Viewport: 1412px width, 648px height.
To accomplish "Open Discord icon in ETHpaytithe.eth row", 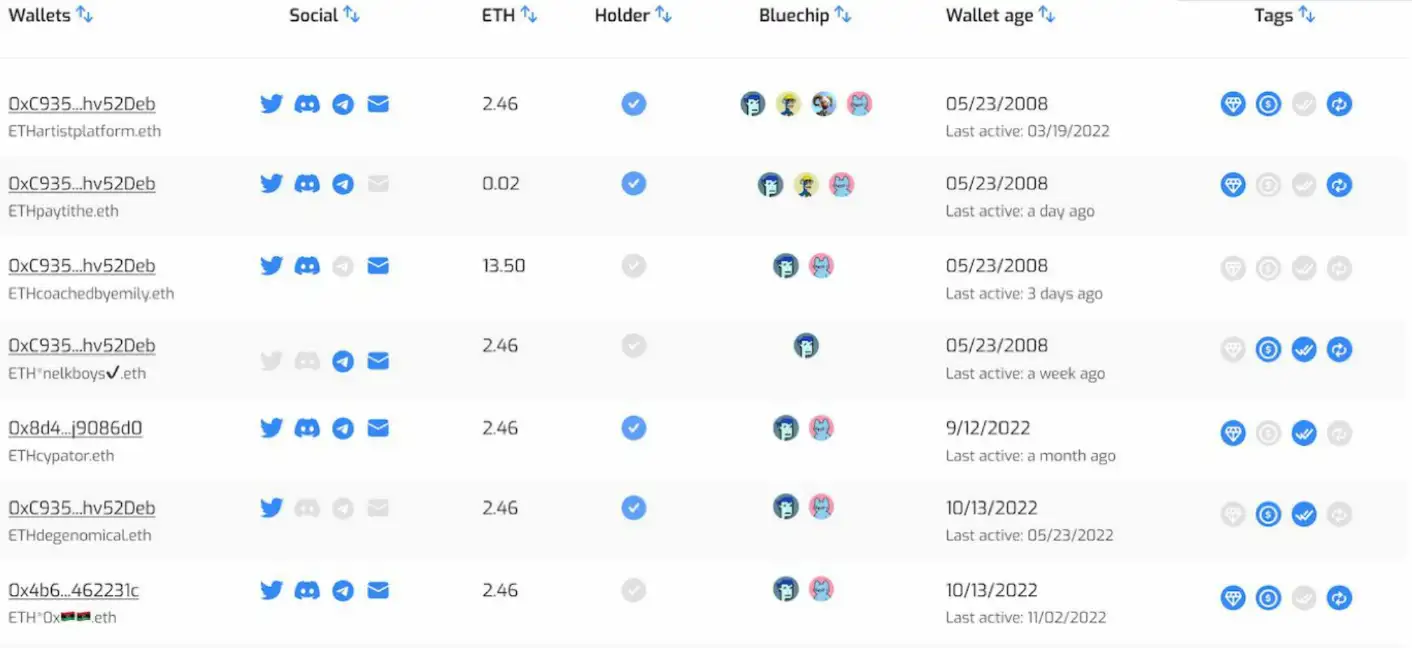I will click(307, 184).
